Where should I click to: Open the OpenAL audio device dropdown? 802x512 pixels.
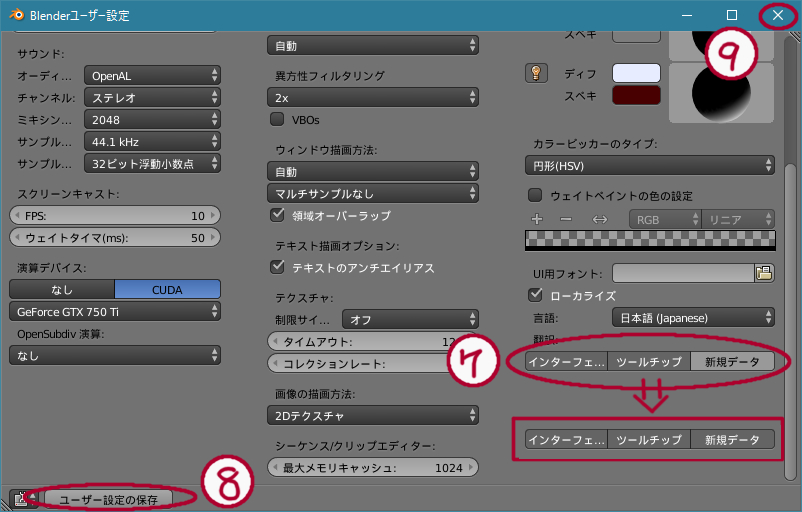pos(152,75)
